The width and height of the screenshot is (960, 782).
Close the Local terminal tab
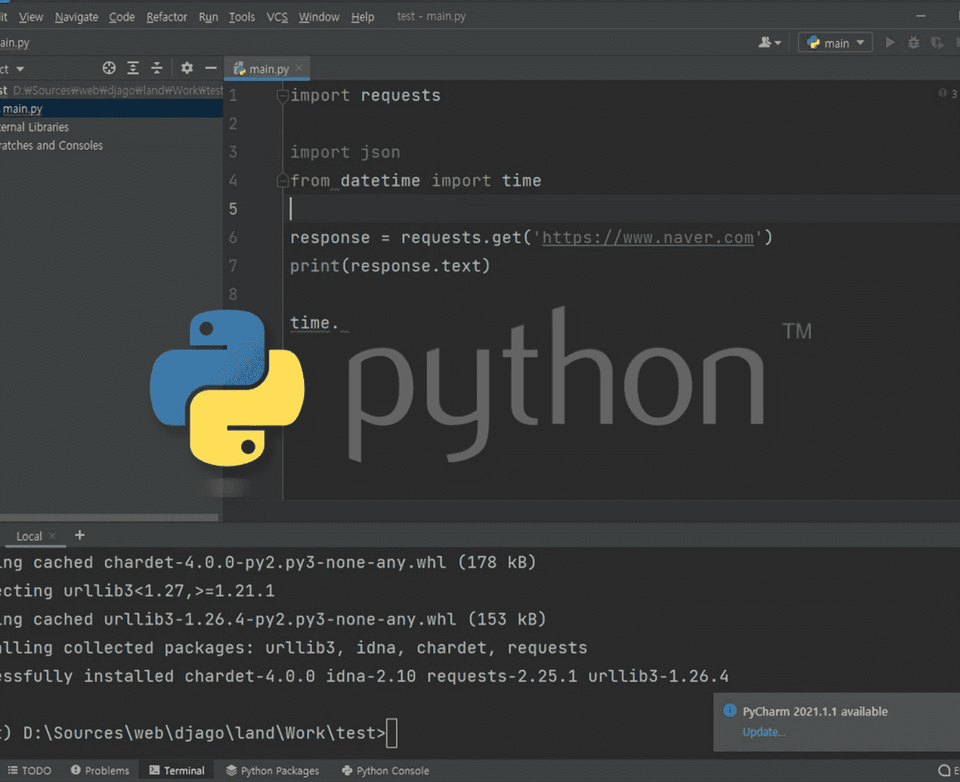[53, 536]
